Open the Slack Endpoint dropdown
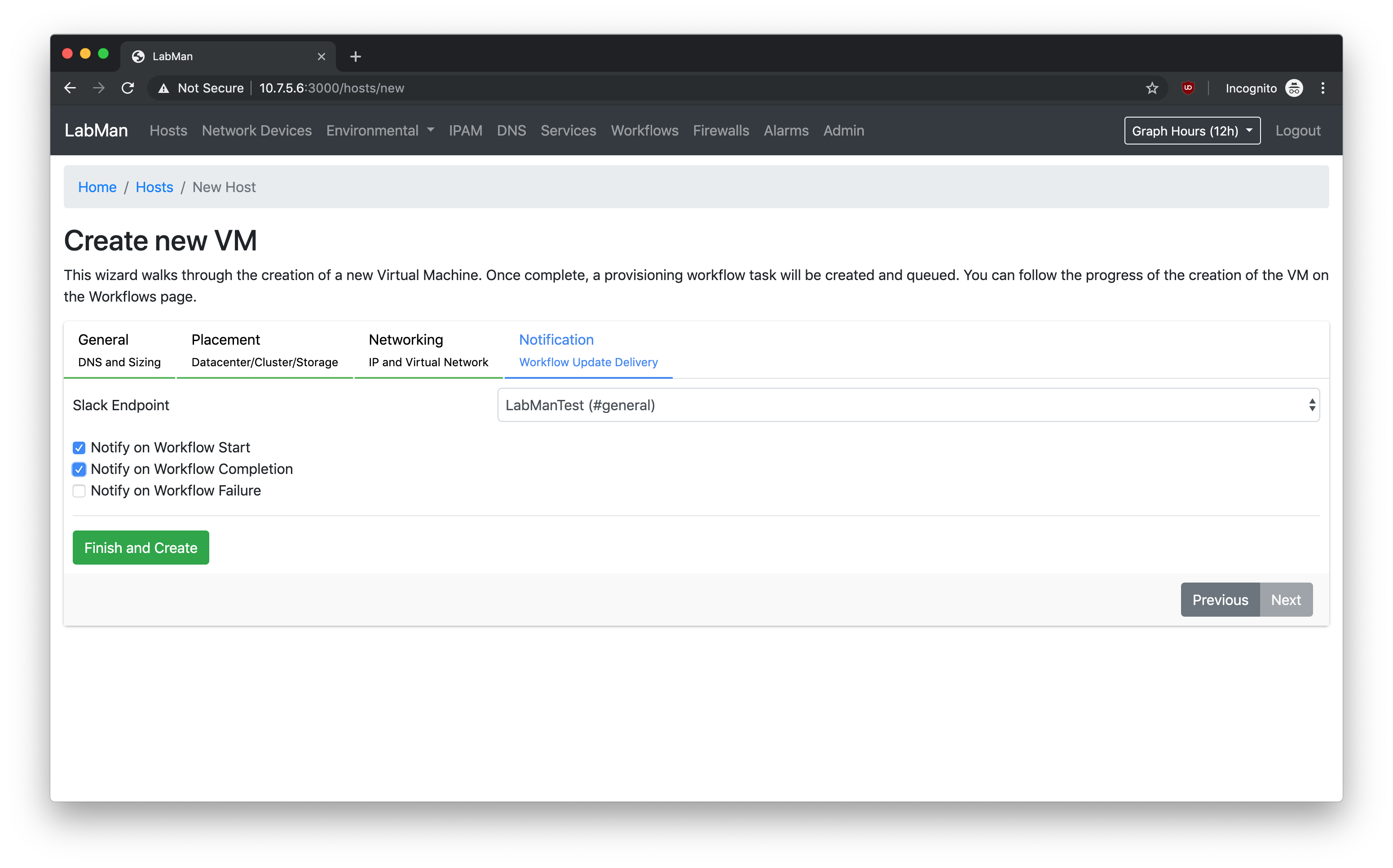The image size is (1393, 868). pyautogui.click(x=908, y=405)
